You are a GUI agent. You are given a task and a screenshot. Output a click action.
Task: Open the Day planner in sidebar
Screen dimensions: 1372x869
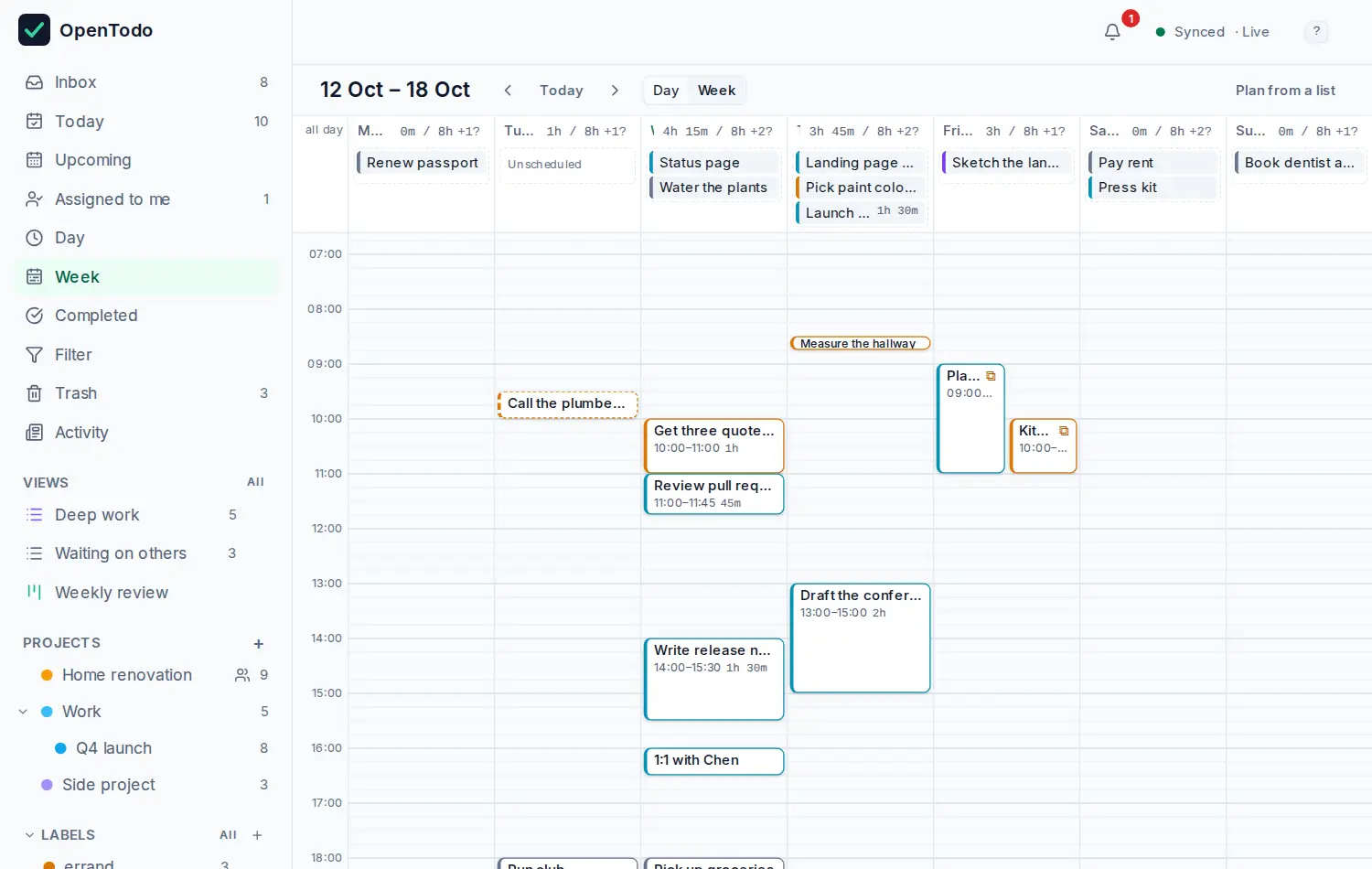point(146,238)
